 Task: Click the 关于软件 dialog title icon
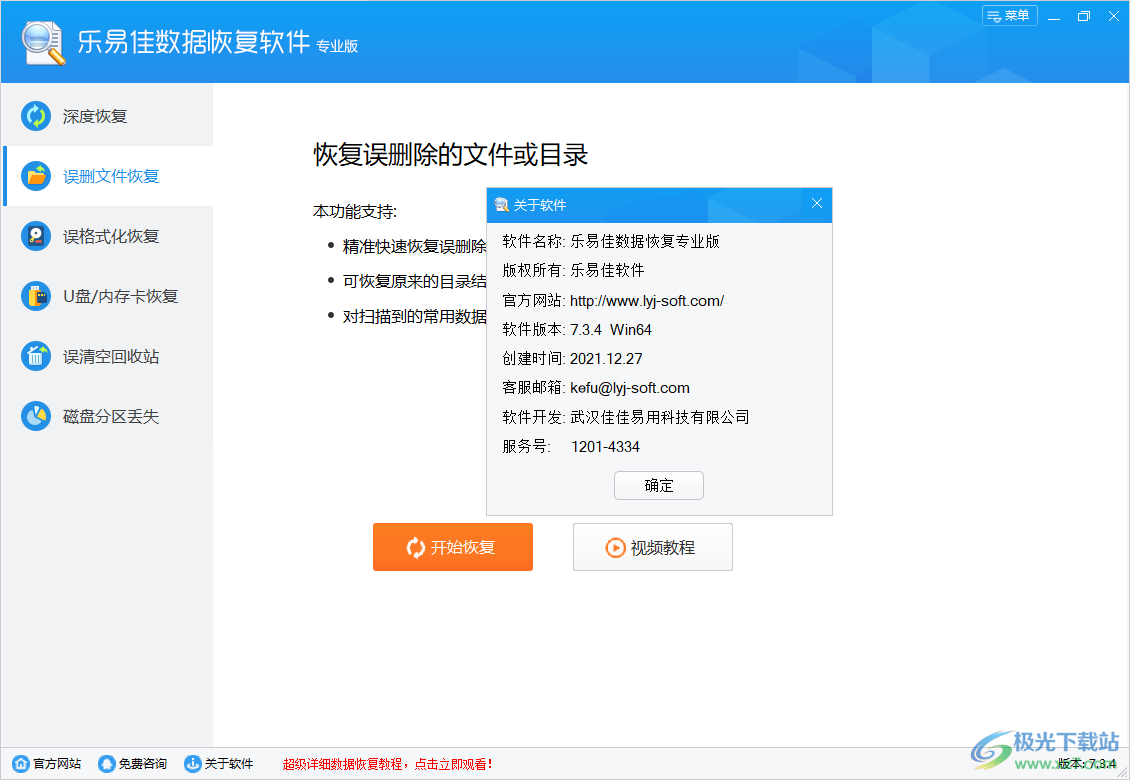coord(502,205)
